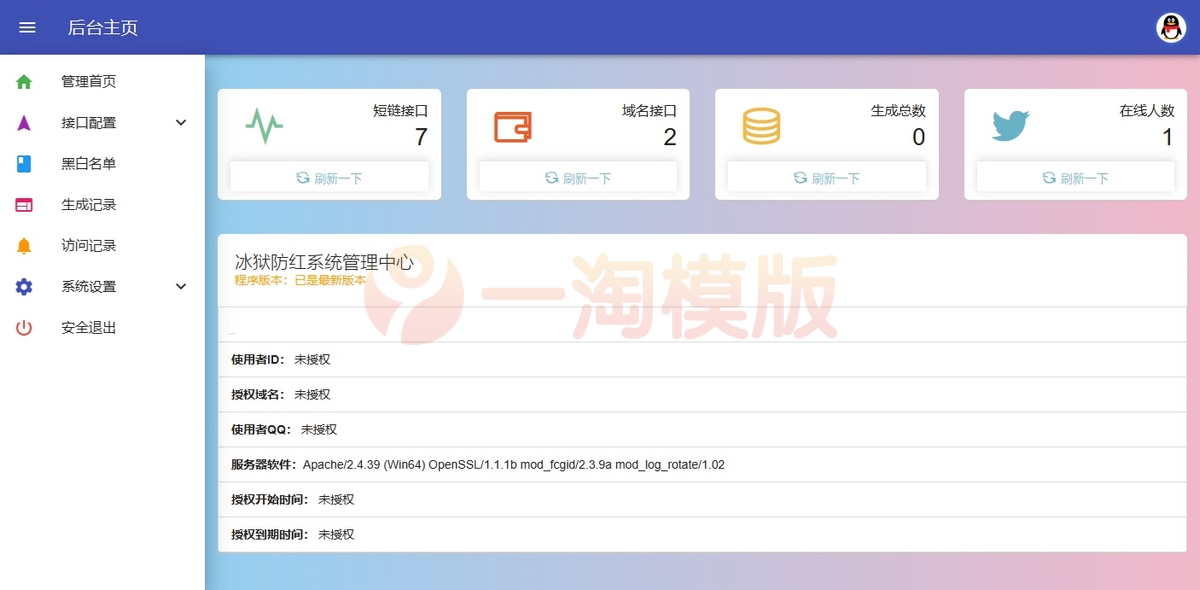Click the 生成记录 card icon
This screenshot has height=590, width=1200.
click(24, 205)
